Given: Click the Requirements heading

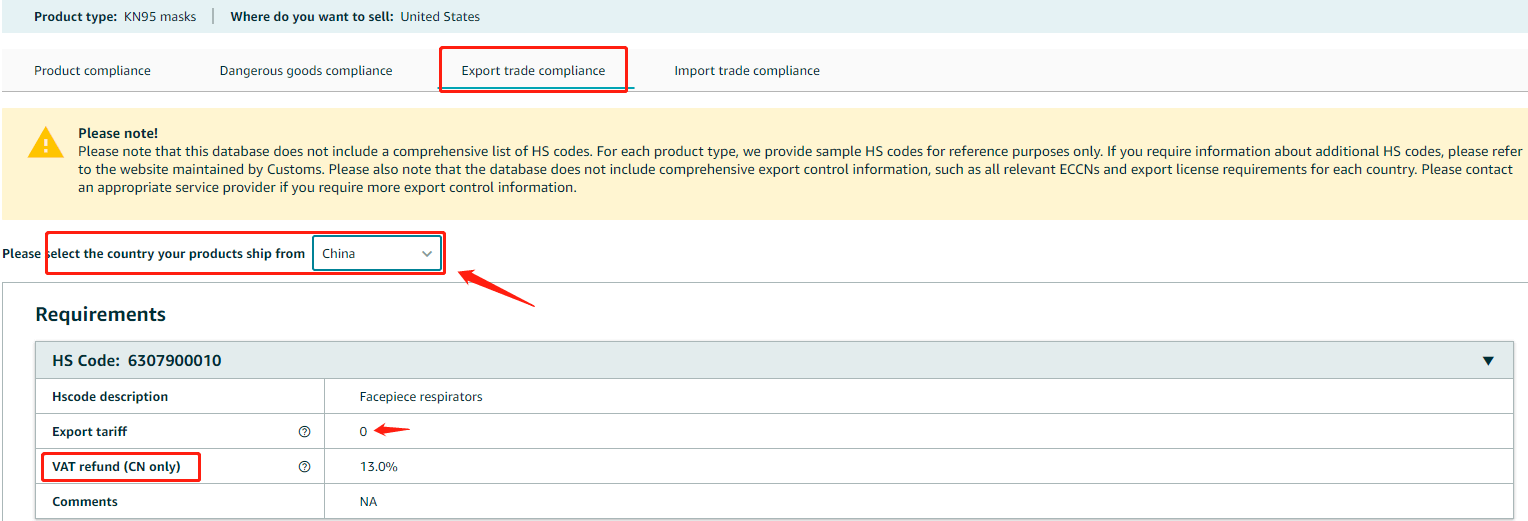Looking at the screenshot, I should (x=100, y=315).
